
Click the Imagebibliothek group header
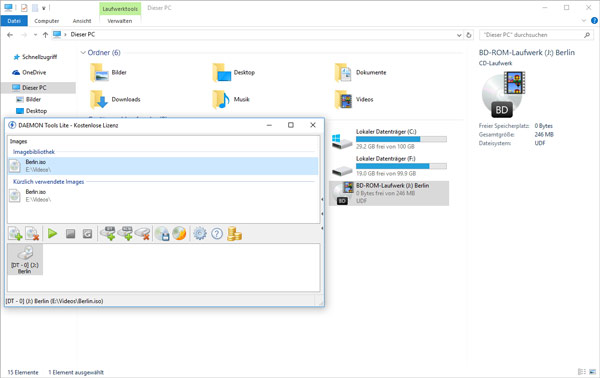point(34,152)
